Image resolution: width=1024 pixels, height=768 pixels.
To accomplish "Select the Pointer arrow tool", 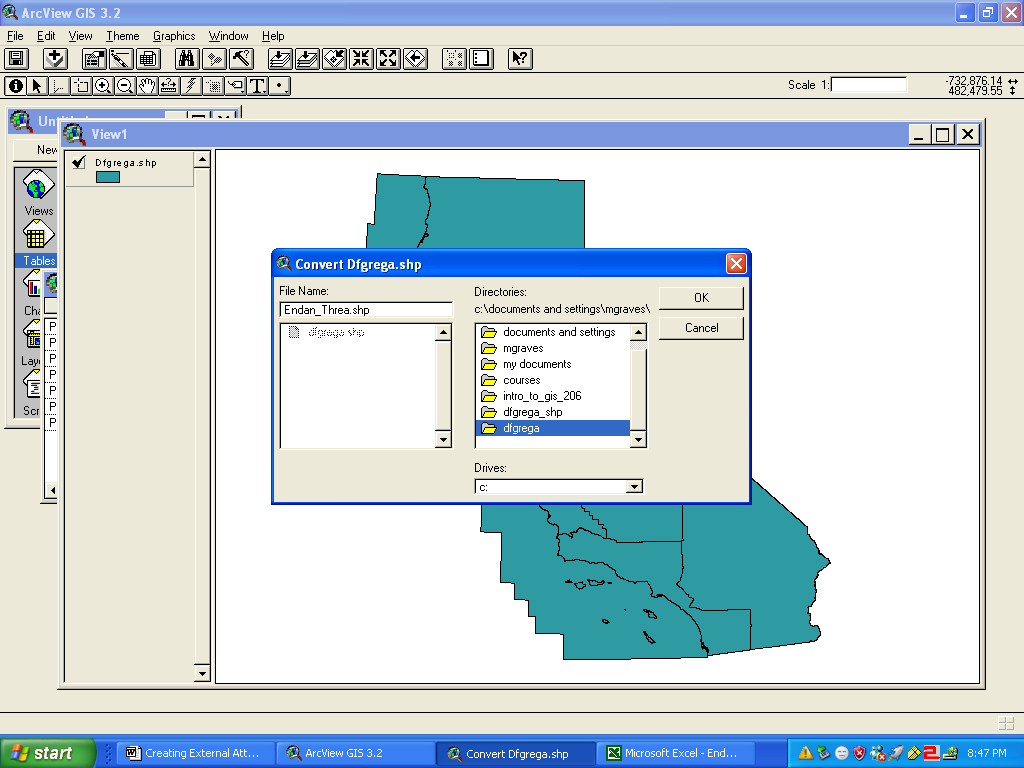I will [37, 86].
